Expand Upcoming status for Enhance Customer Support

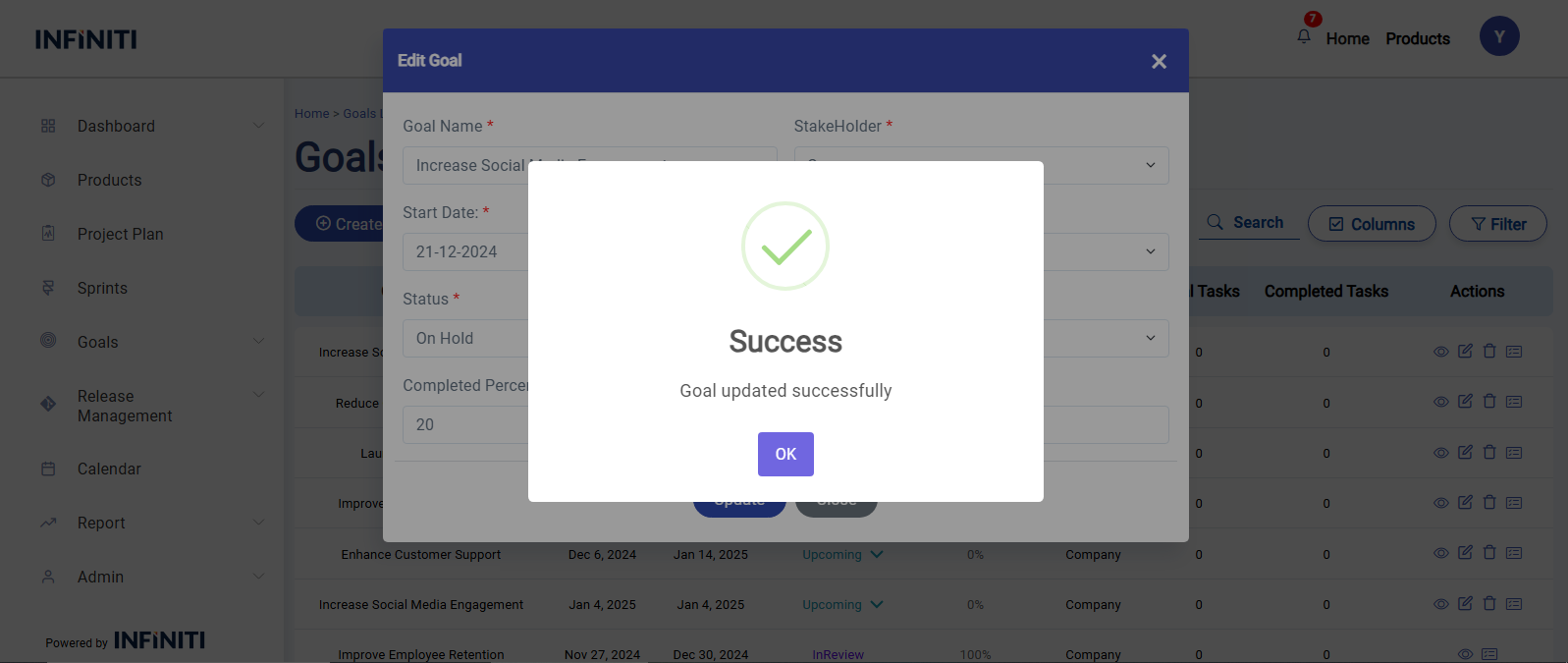(x=877, y=555)
